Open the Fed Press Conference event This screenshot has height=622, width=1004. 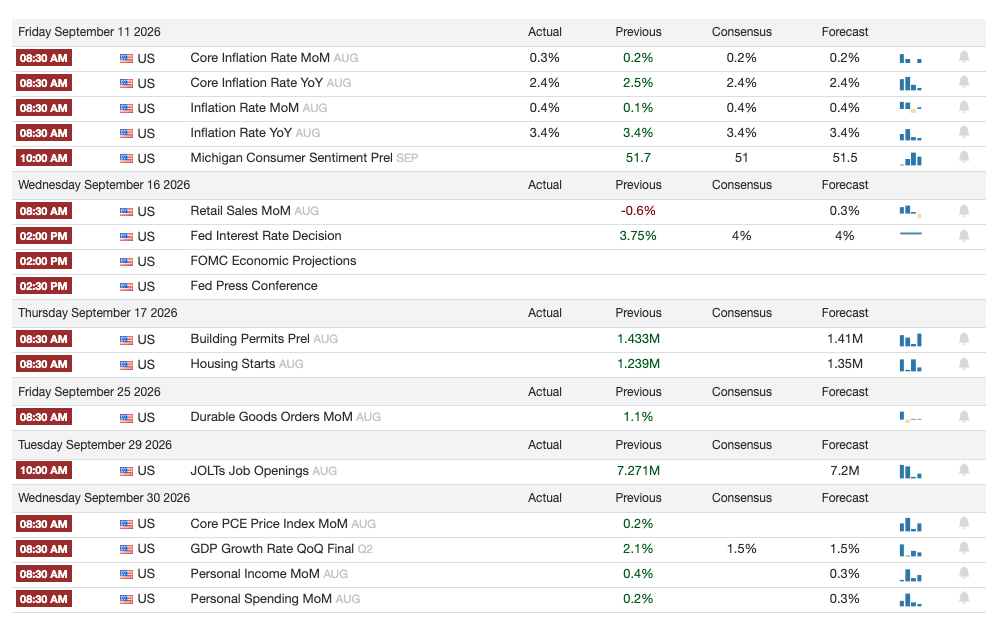[x=254, y=286]
